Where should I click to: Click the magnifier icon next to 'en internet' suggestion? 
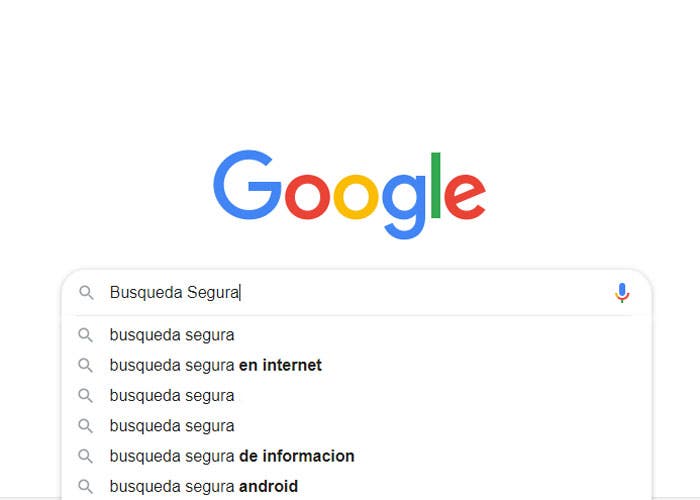click(86, 365)
